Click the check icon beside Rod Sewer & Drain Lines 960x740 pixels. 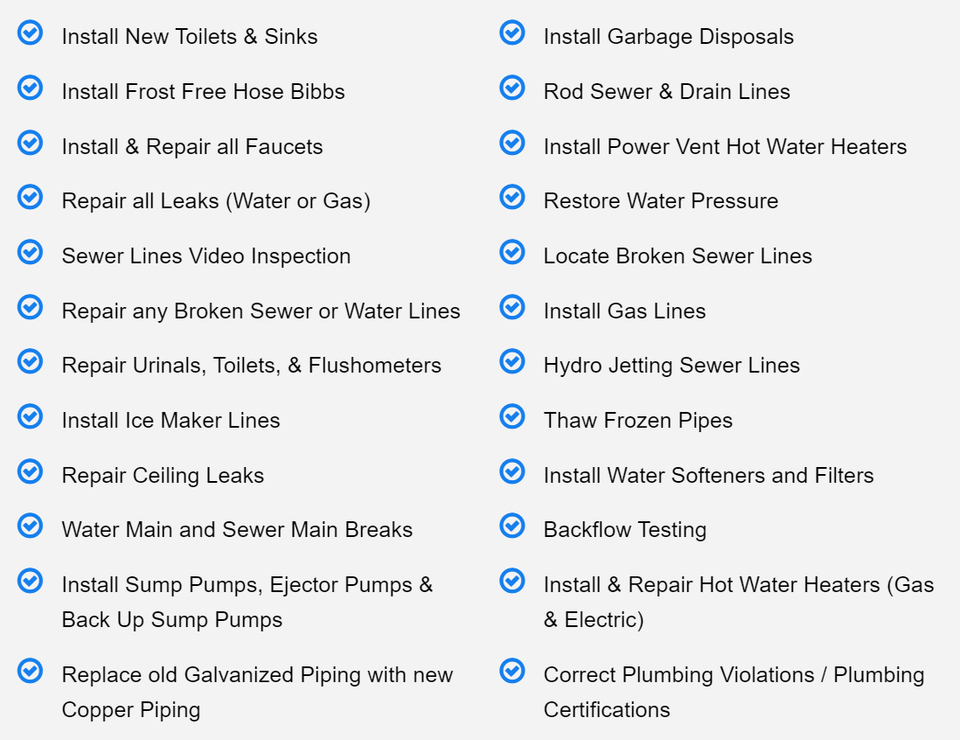(512, 88)
